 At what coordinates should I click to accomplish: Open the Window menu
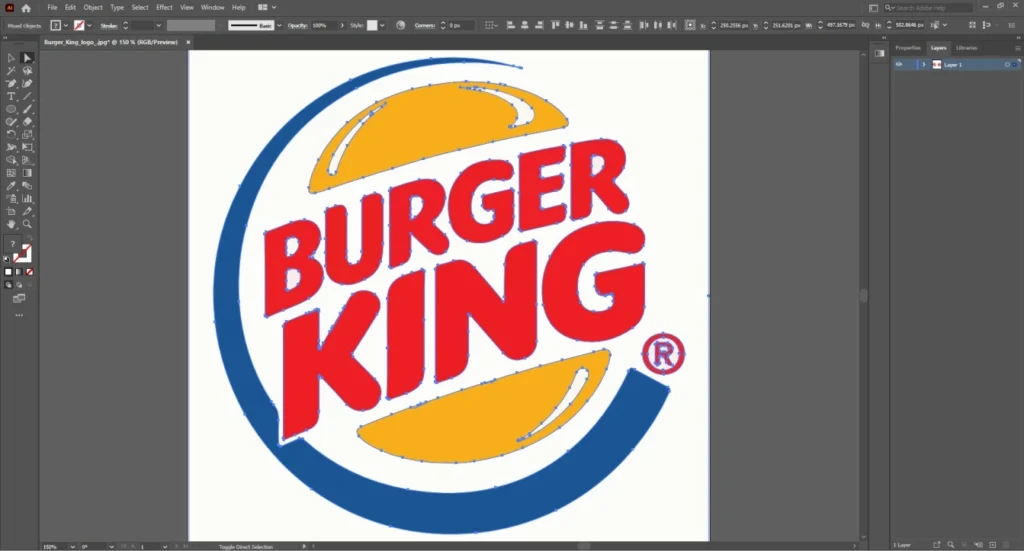tap(212, 8)
